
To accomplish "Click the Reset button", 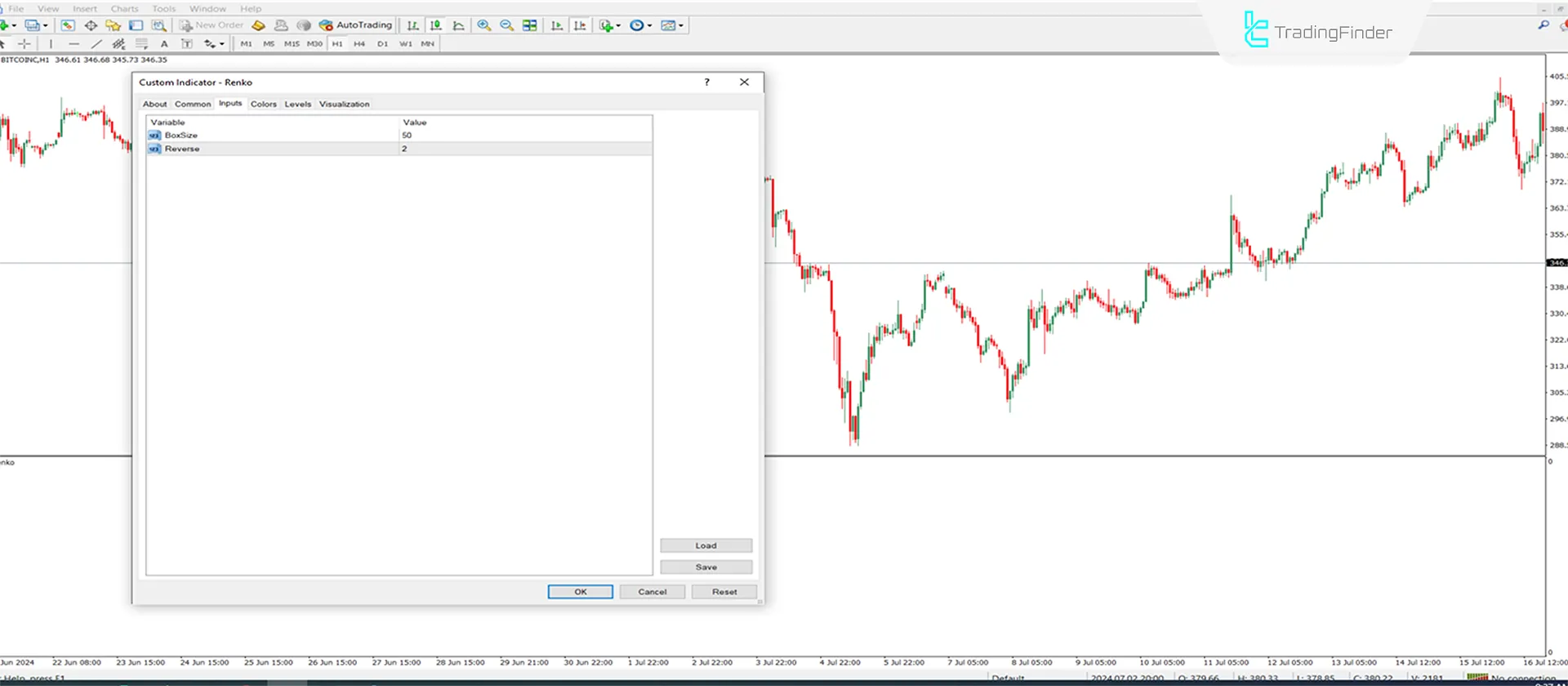I will (724, 592).
